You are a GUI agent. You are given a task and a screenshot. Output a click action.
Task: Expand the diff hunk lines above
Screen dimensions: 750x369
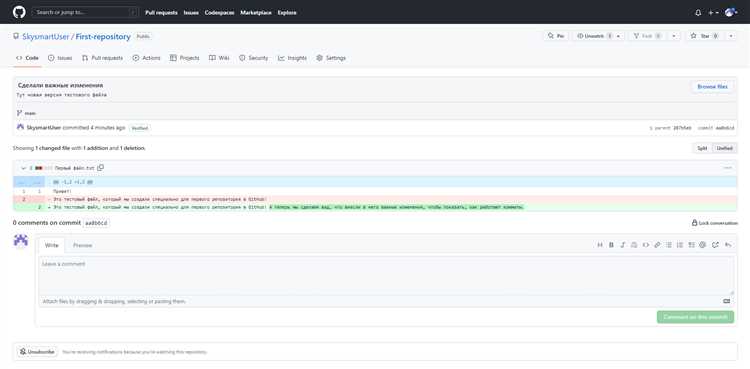[29, 182]
